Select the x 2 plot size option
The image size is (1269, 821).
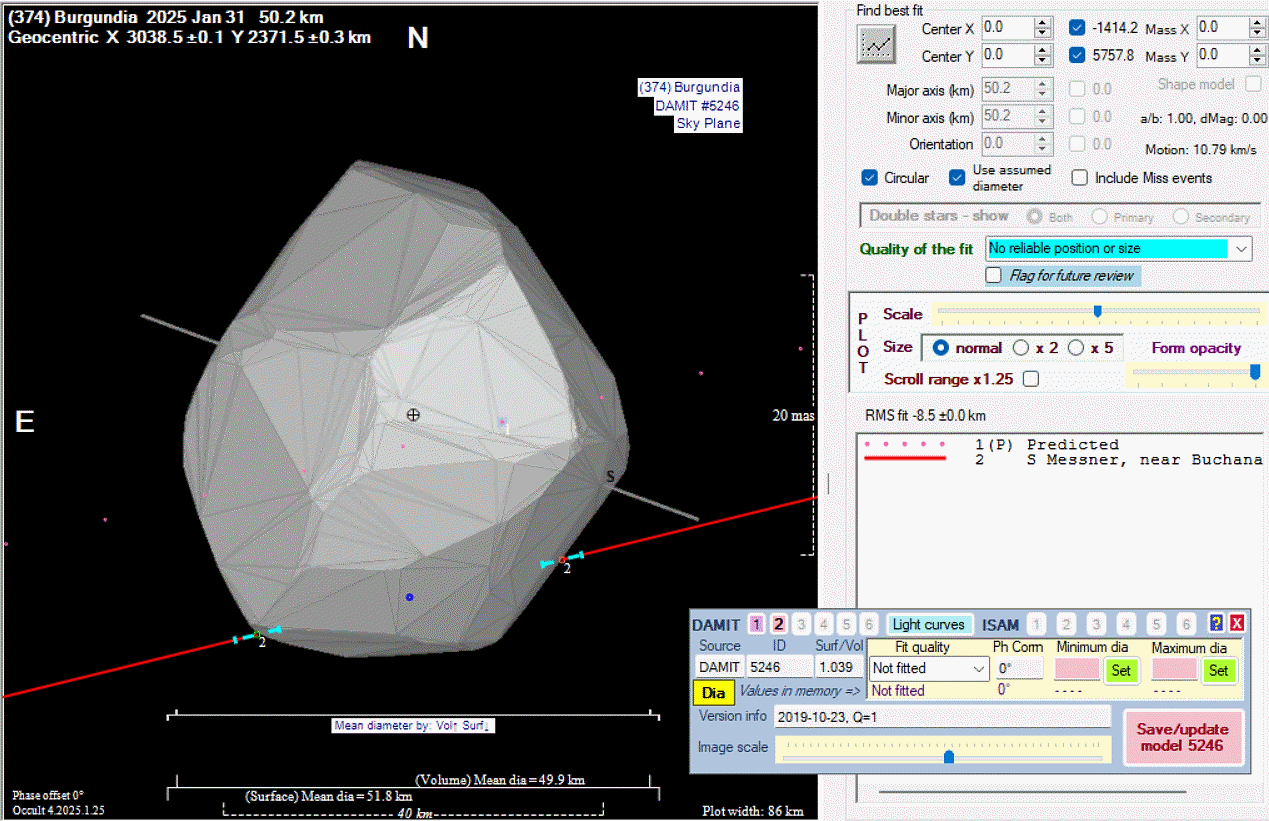[1021, 348]
